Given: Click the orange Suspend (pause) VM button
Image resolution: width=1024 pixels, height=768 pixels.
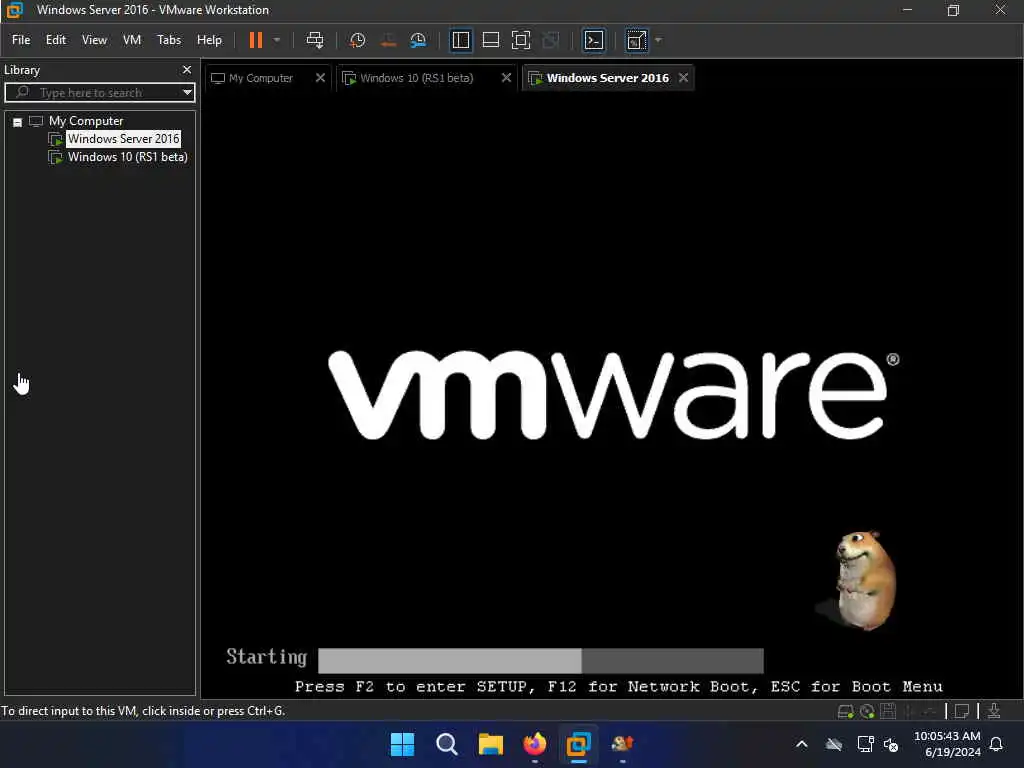Looking at the screenshot, I should [x=256, y=40].
